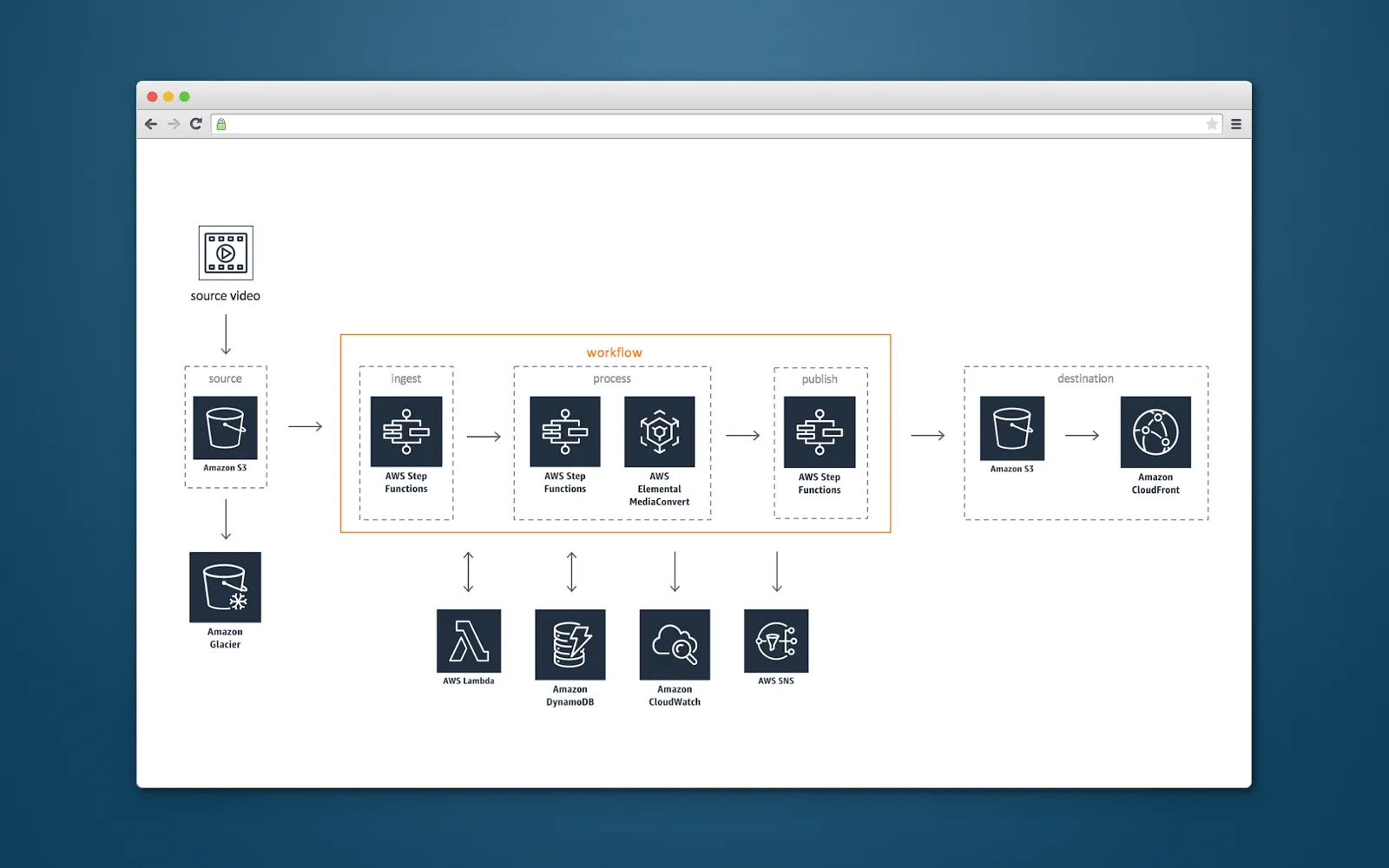Click the "AWS SNS" caption text

pos(776,681)
